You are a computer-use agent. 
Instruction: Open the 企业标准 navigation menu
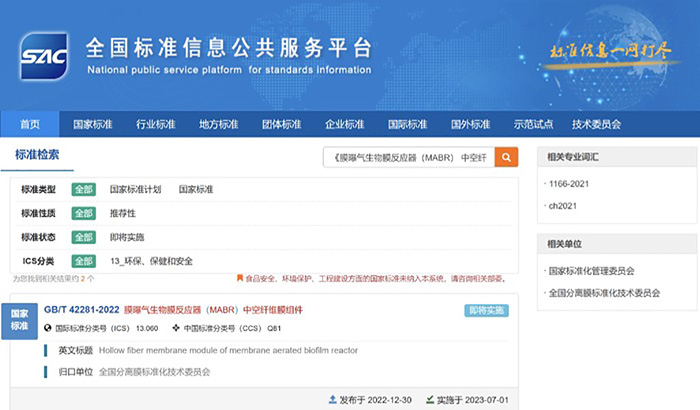coord(345,124)
